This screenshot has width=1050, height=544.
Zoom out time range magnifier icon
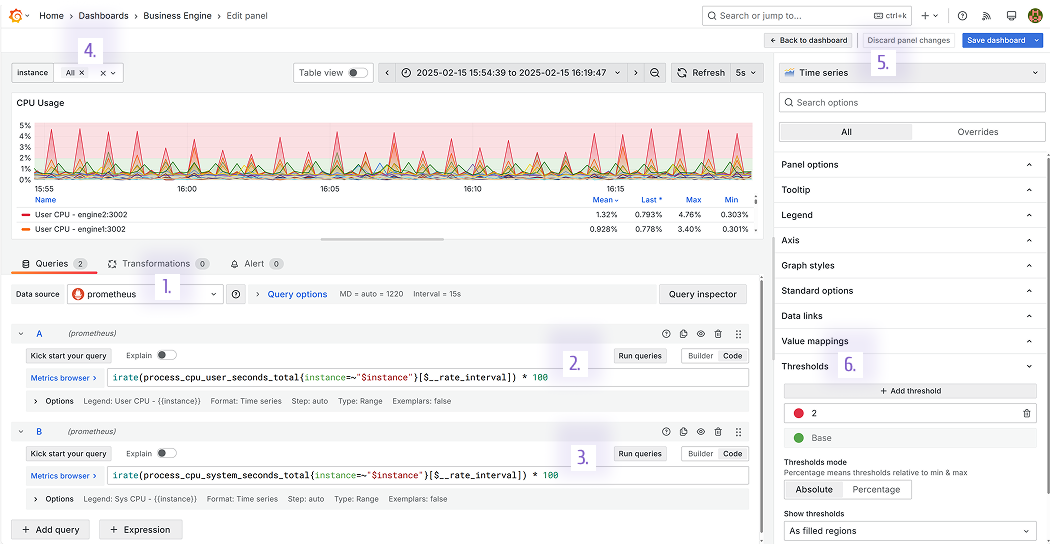coord(655,72)
